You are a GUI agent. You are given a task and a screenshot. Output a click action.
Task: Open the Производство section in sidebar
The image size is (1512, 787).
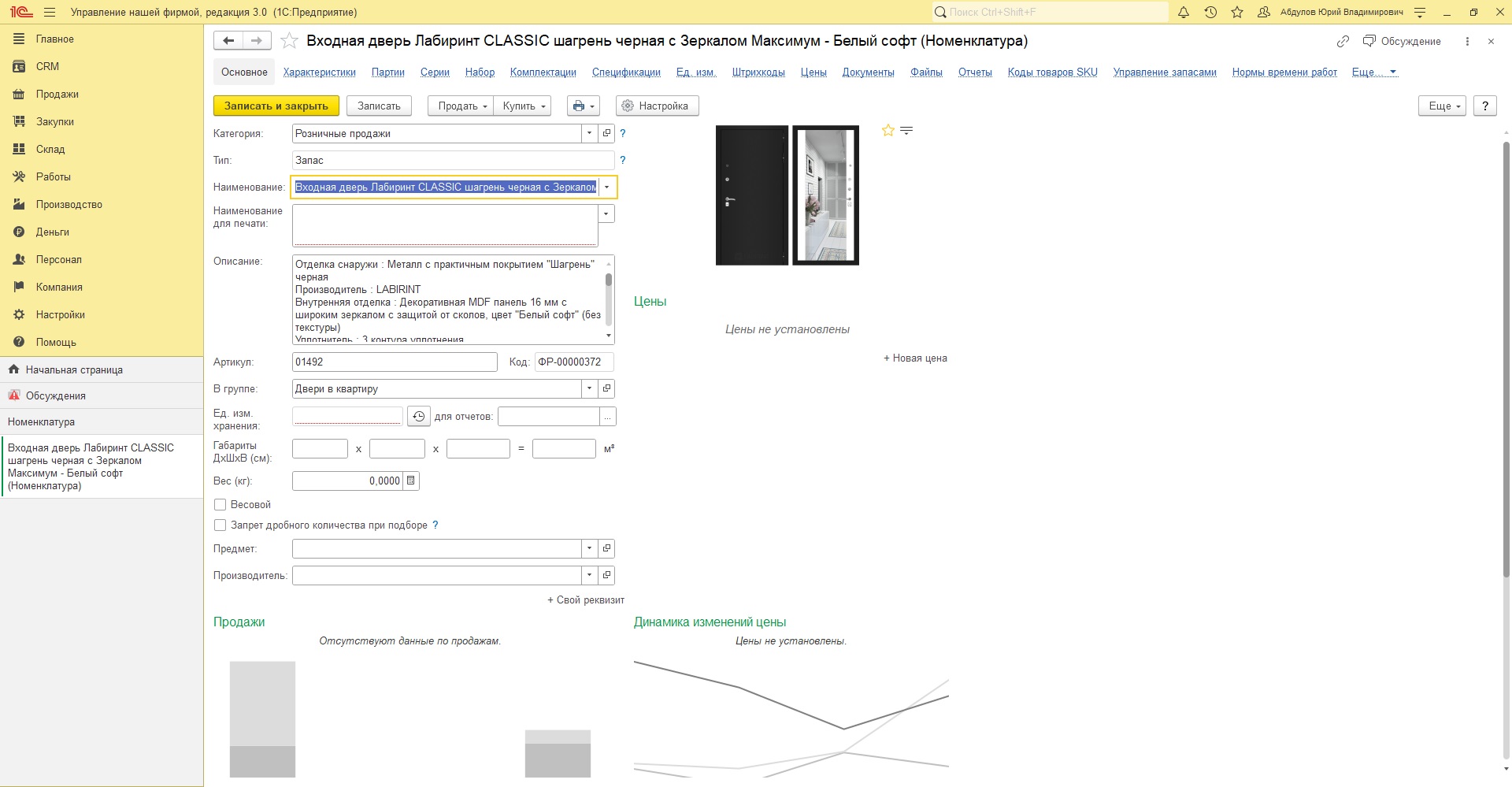click(x=69, y=204)
